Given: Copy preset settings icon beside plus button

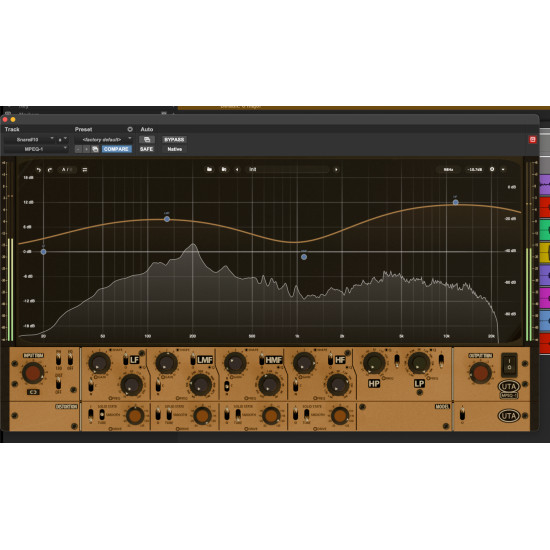Looking at the screenshot, I should point(95,149).
